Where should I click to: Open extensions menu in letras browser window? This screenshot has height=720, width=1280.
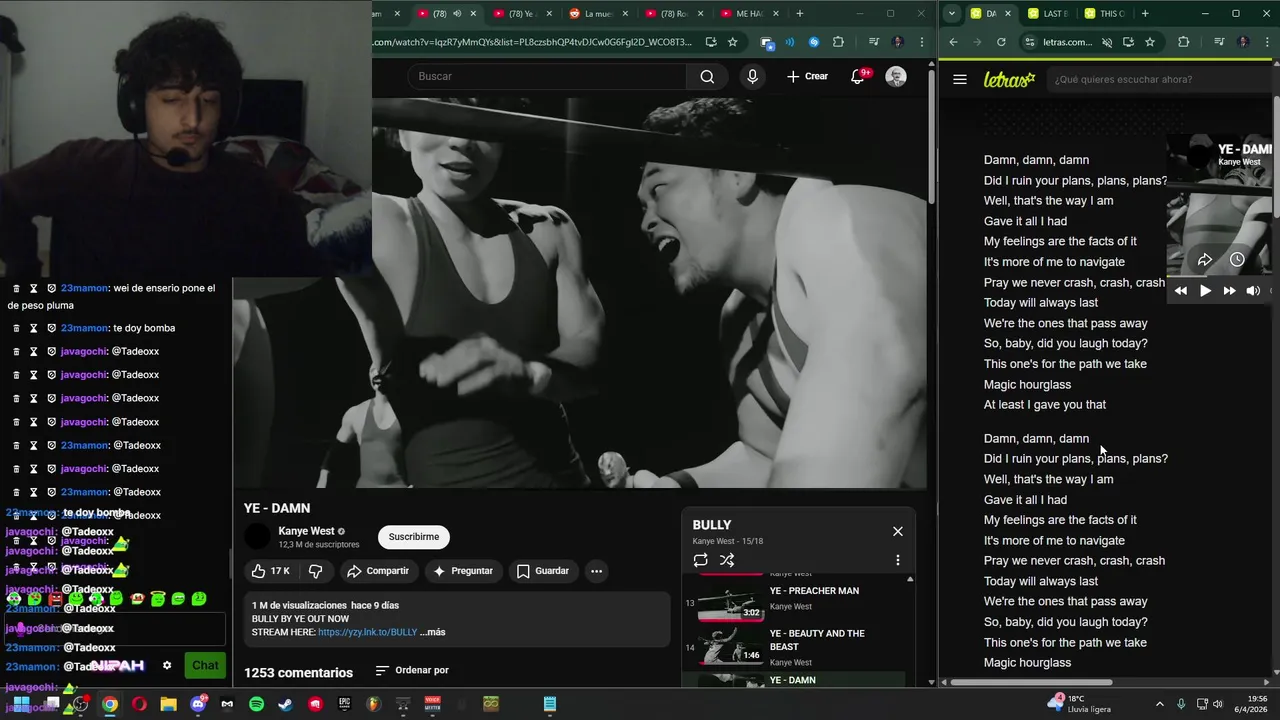[x=1184, y=42]
